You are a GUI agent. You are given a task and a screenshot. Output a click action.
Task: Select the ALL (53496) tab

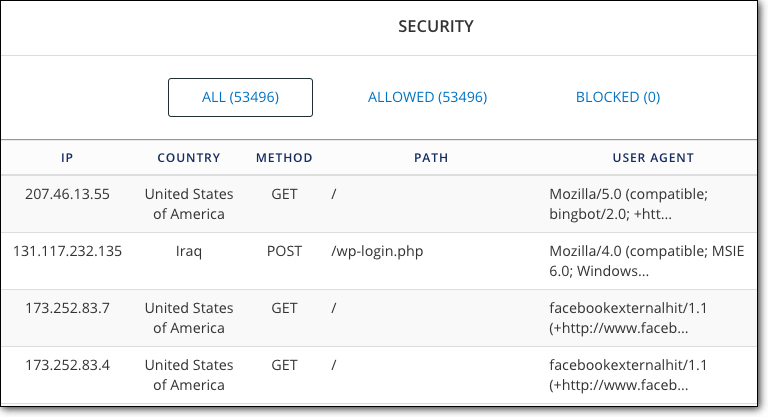(x=240, y=97)
